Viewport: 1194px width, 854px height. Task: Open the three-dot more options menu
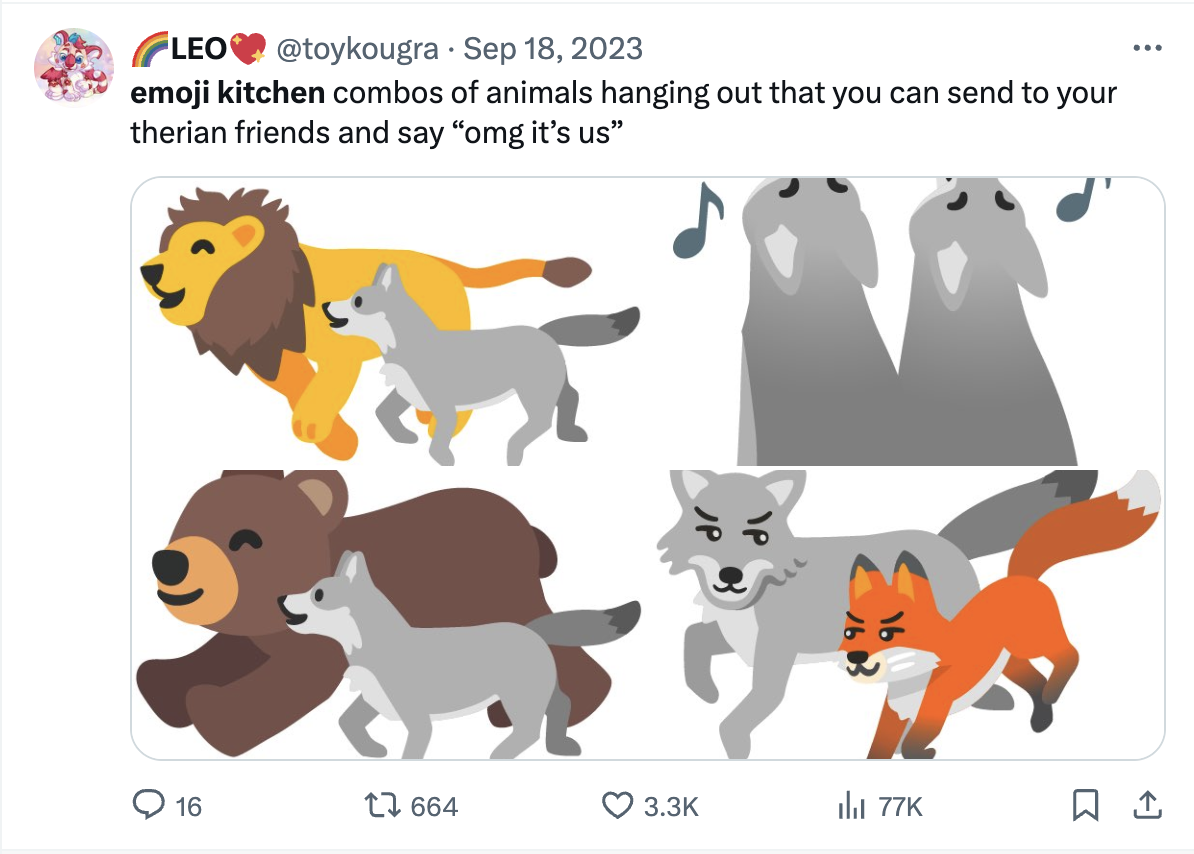click(1146, 48)
